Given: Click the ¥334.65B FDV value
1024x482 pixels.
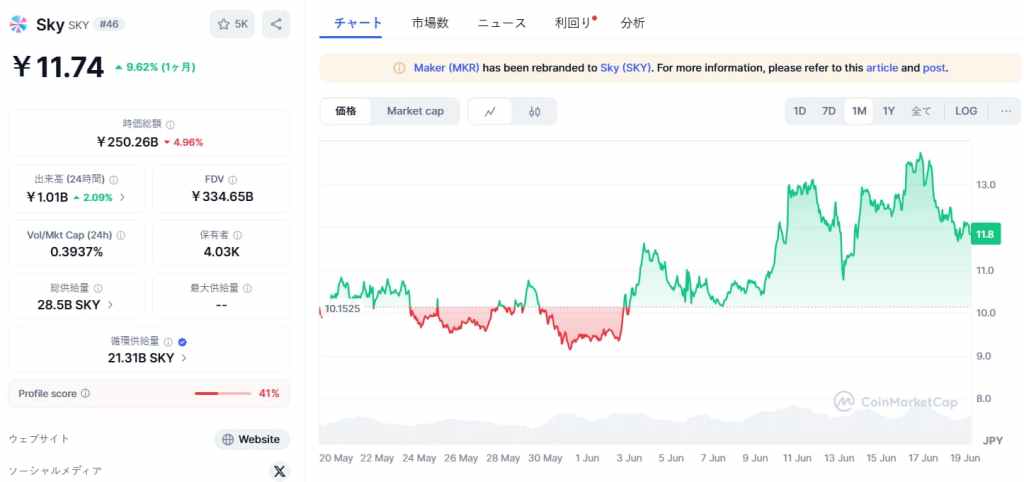Looking at the screenshot, I should pos(221,197).
